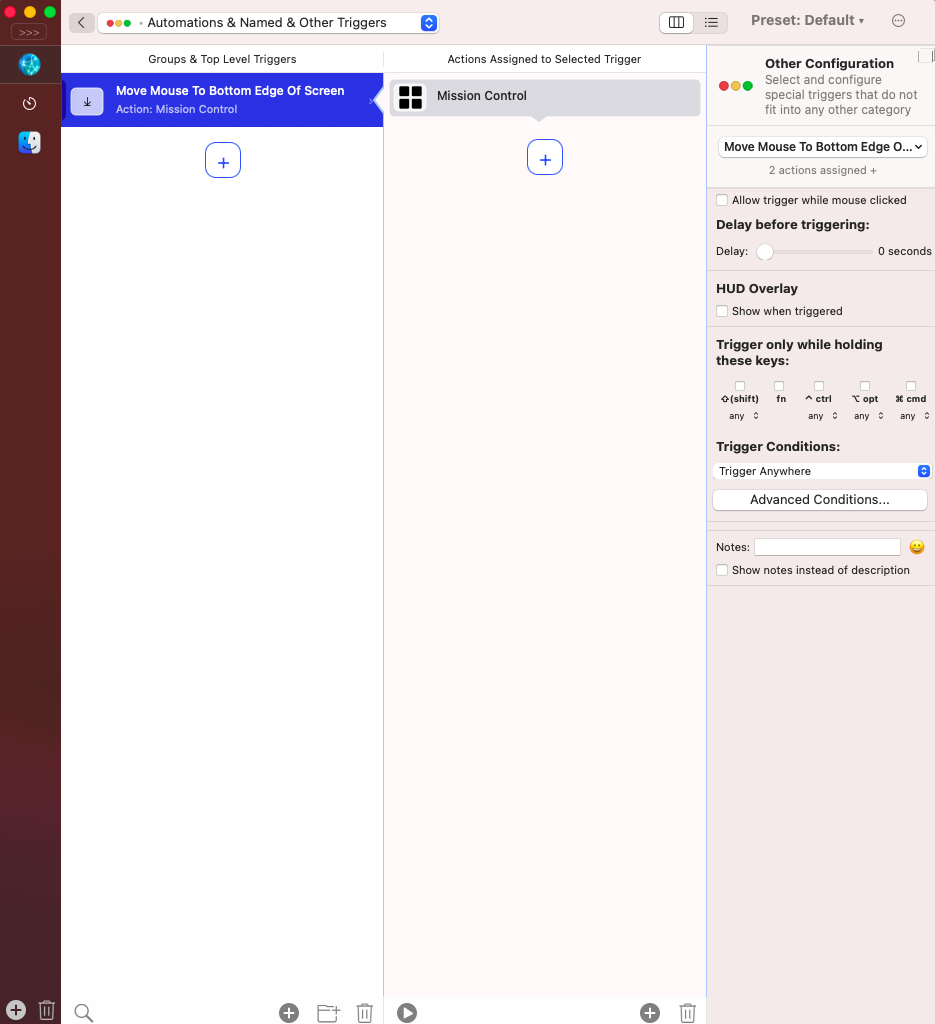The height and width of the screenshot is (1024, 935).
Task: Toggle HUD Overlay Show when triggered
Action: (x=722, y=311)
